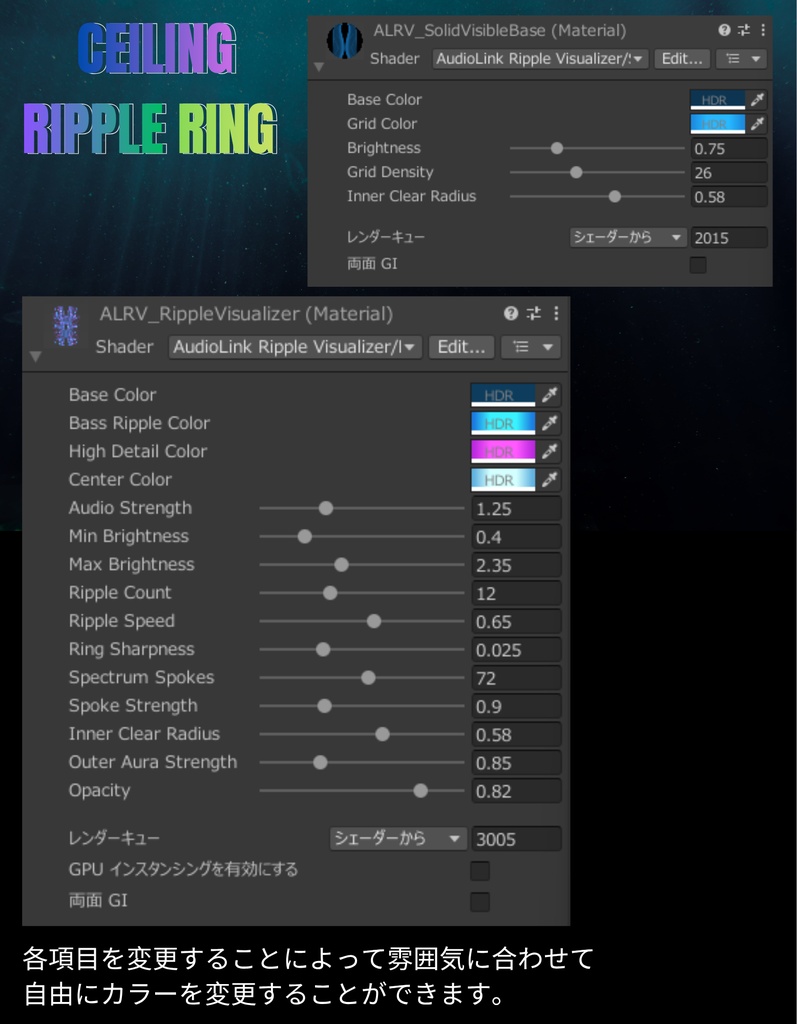The height and width of the screenshot is (1024, 797).
Task: Click Audio Strength value field 1.25
Action: click(516, 508)
